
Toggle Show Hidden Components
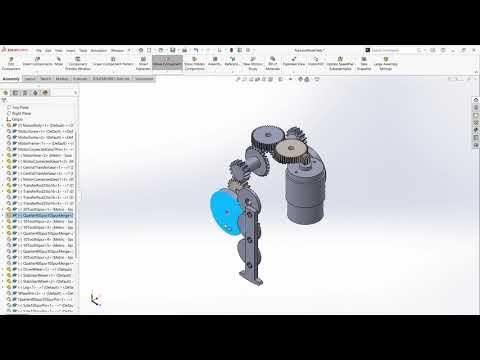click(x=194, y=63)
